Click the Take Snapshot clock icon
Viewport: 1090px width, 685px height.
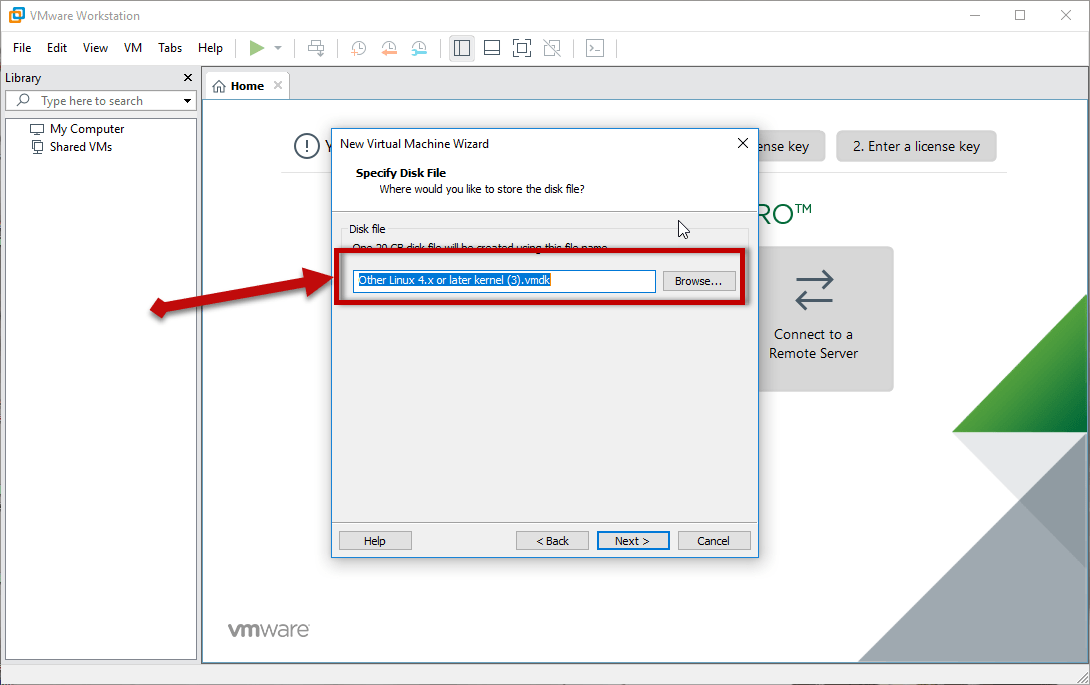[x=358, y=48]
